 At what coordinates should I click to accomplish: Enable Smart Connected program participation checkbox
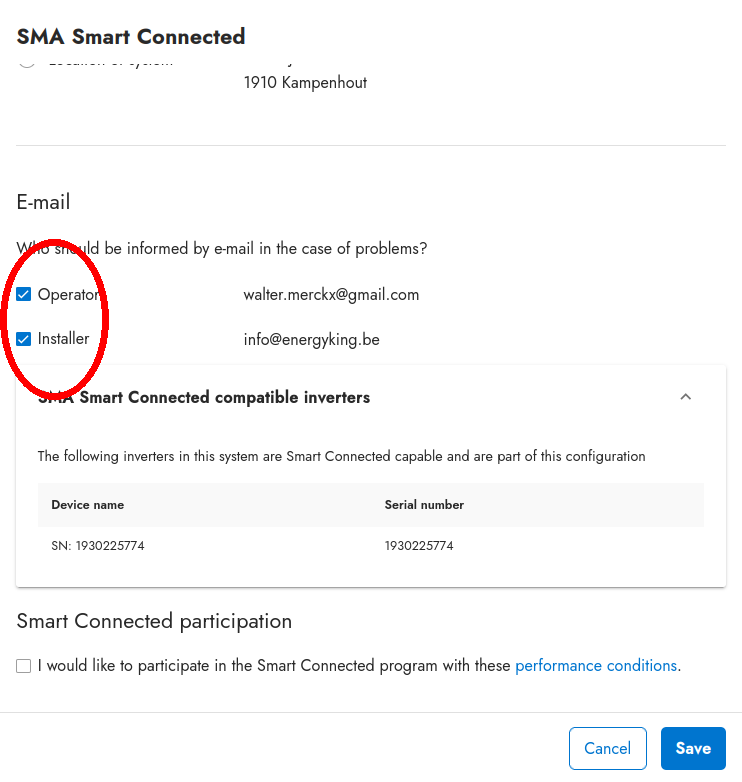click(24, 666)
